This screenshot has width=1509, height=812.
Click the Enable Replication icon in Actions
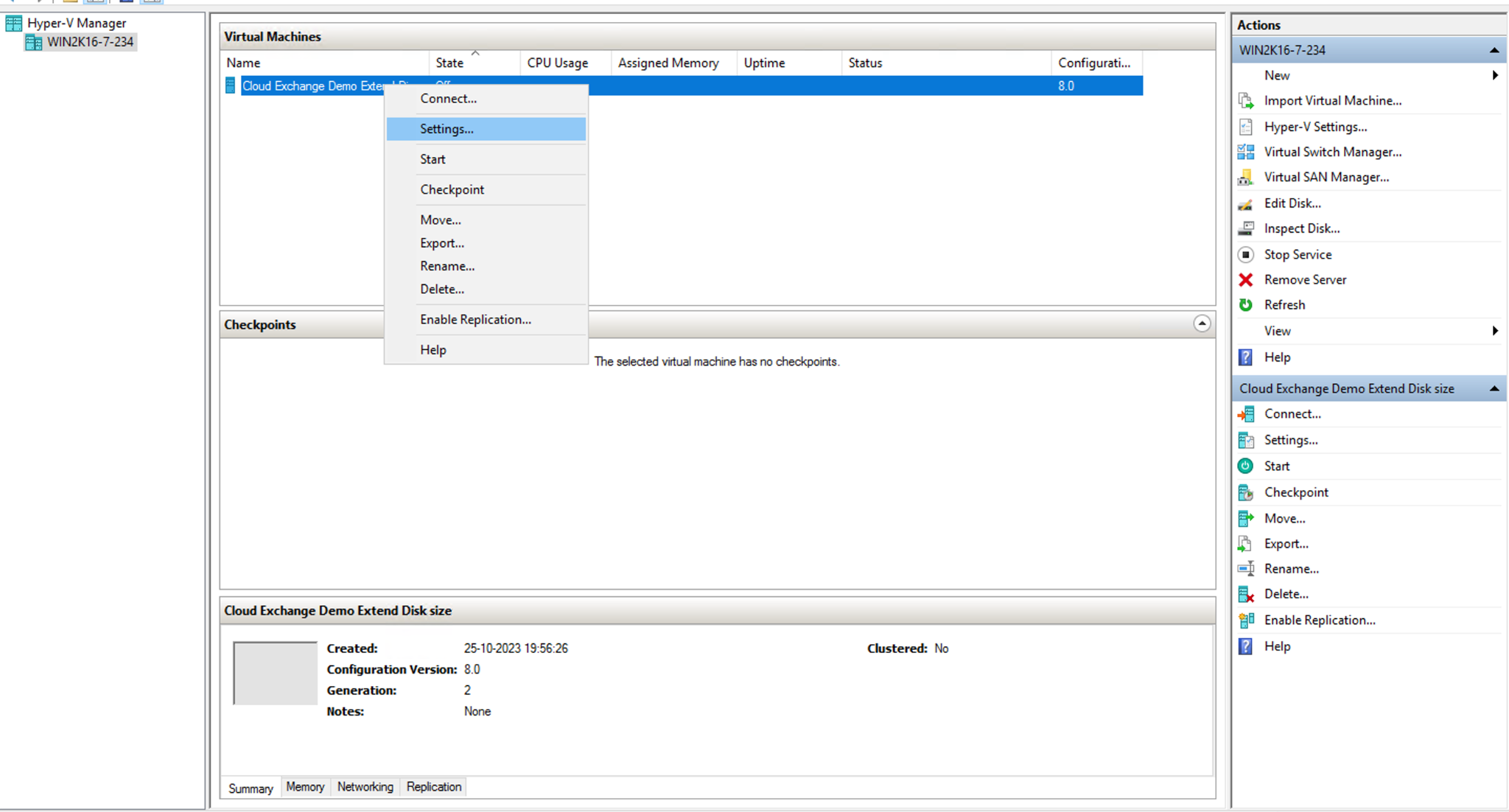tap(1246, 620)
